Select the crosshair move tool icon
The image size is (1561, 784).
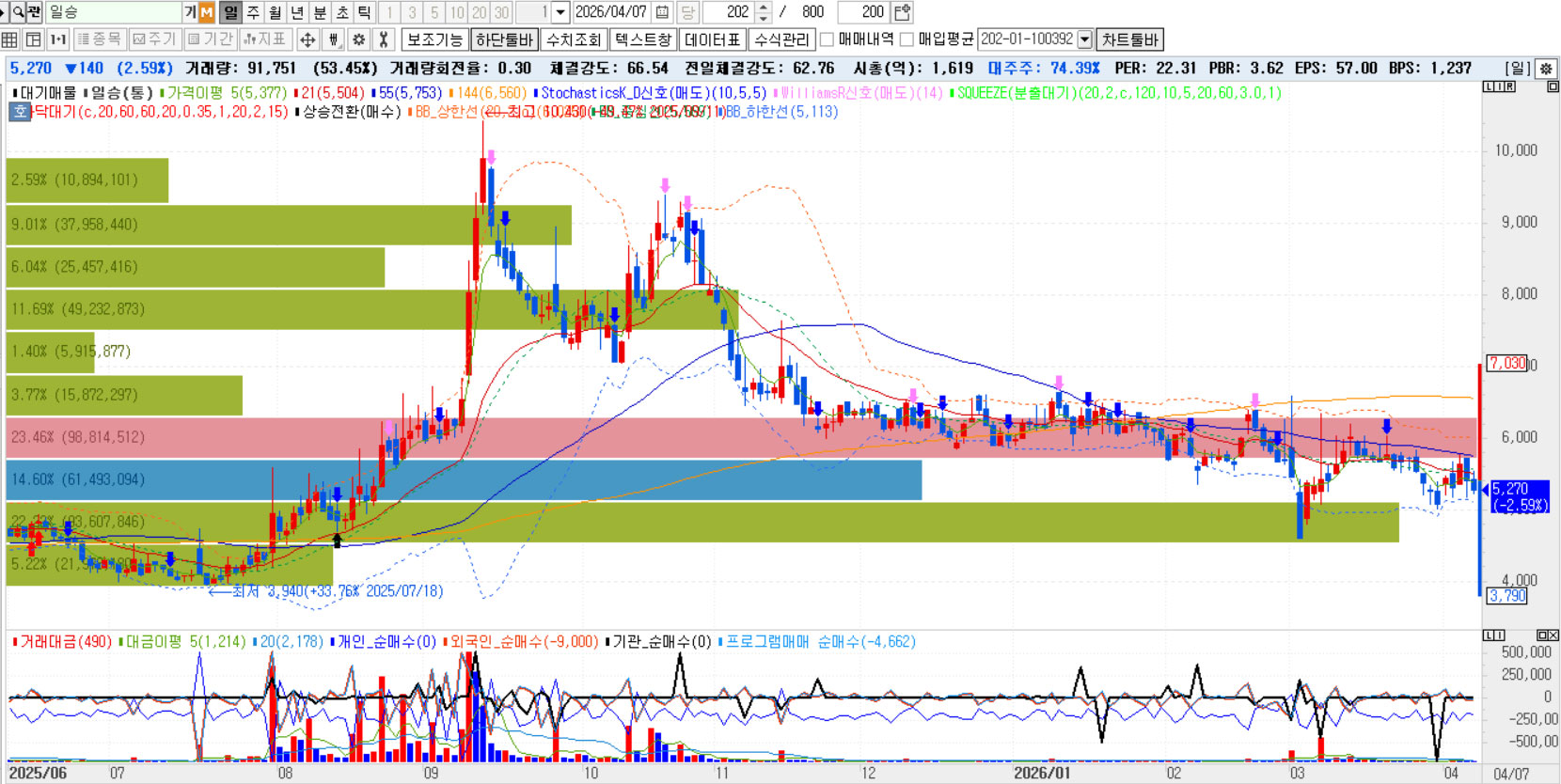point(307,39)
